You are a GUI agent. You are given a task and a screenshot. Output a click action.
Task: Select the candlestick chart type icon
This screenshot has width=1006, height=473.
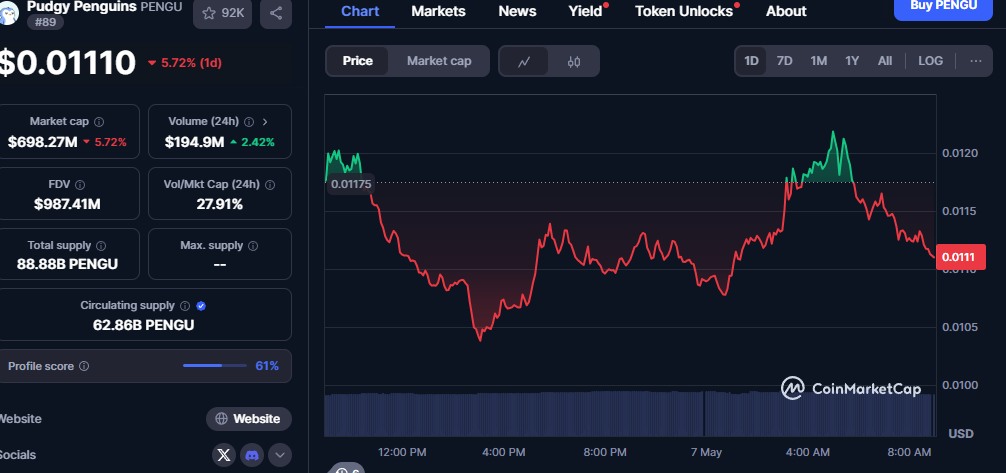pos(574,62)
